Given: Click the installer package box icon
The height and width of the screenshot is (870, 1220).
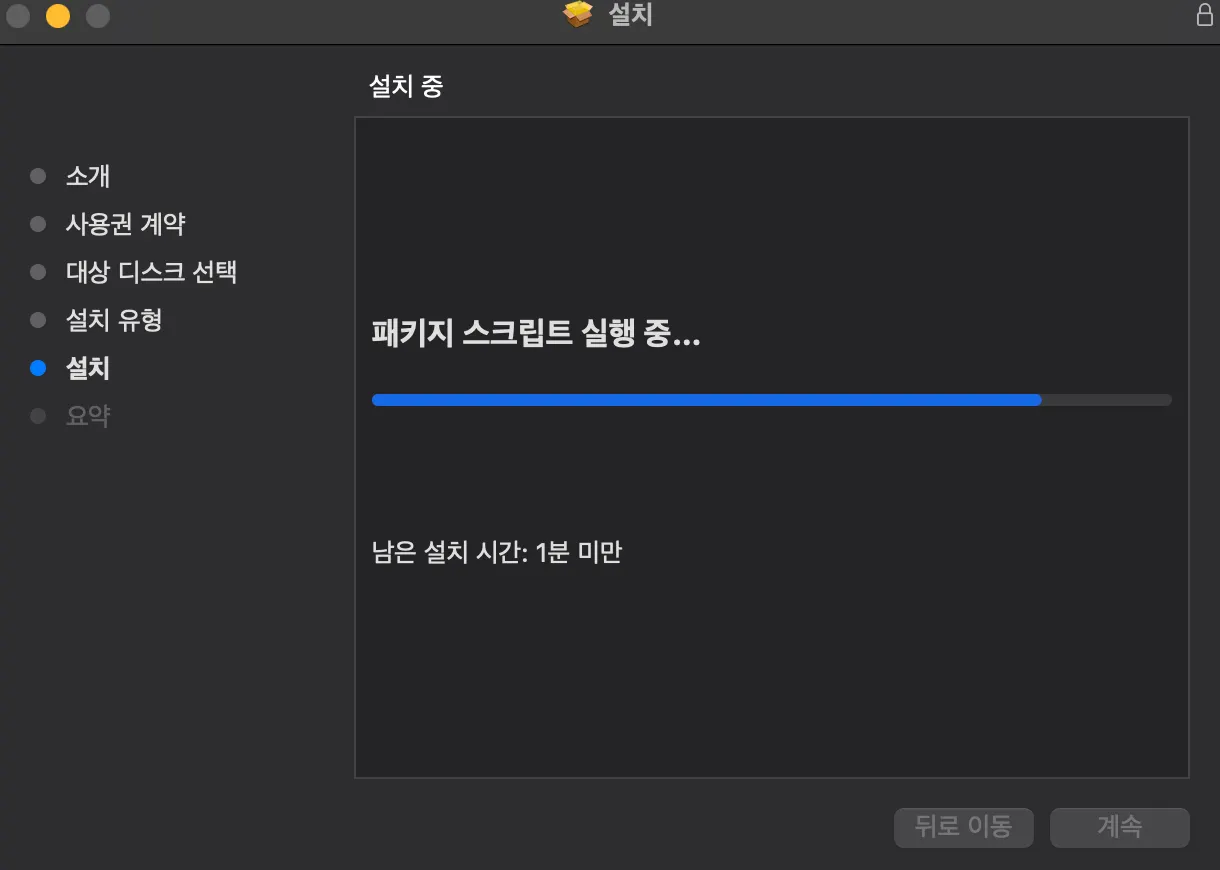Looking at the screenshot, I should point(578,14).
